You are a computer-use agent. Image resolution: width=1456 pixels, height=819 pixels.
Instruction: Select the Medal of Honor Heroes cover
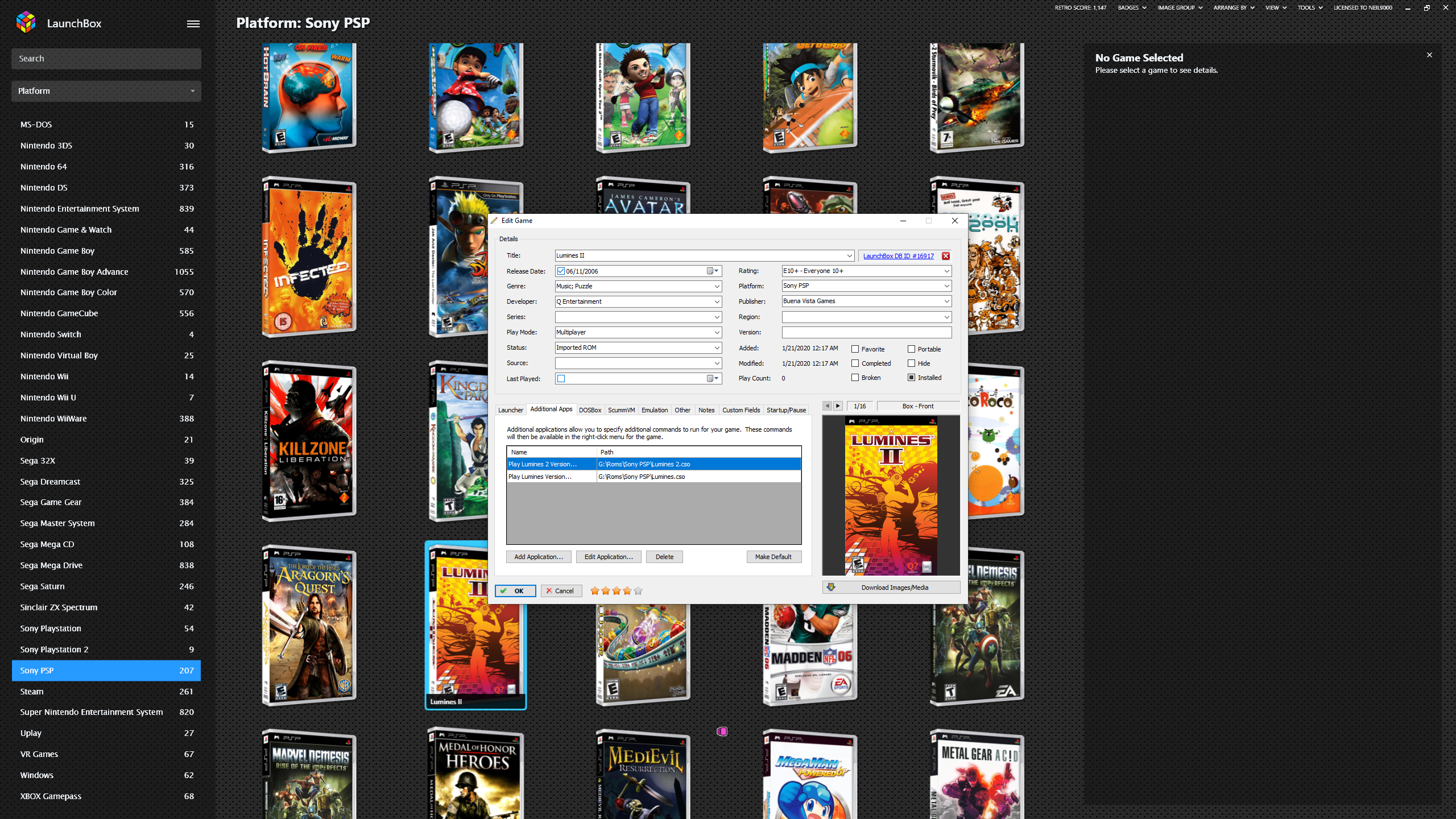click(x=476, y=773)
